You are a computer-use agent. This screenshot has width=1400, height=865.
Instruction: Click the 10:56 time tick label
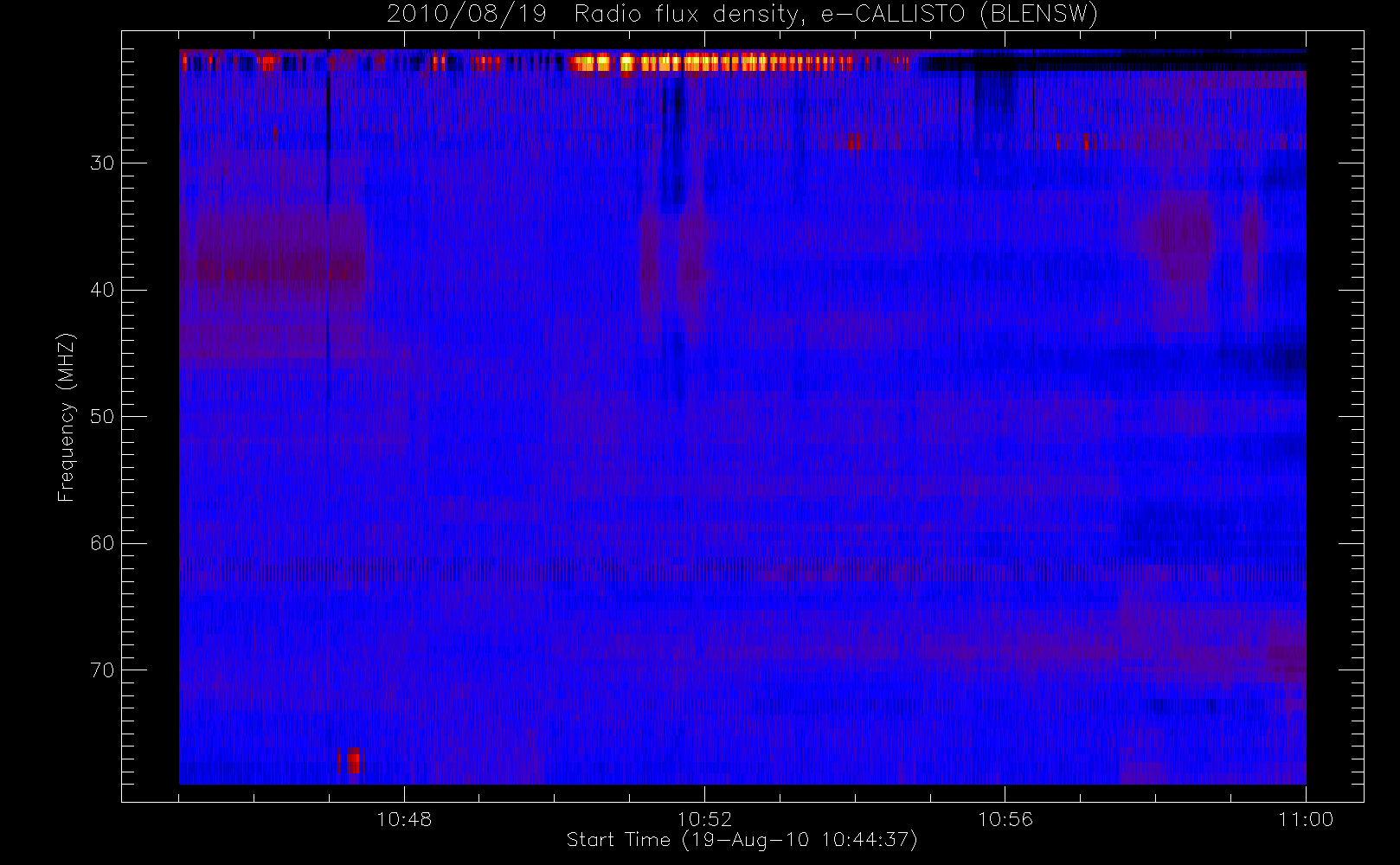[1005, 819]
